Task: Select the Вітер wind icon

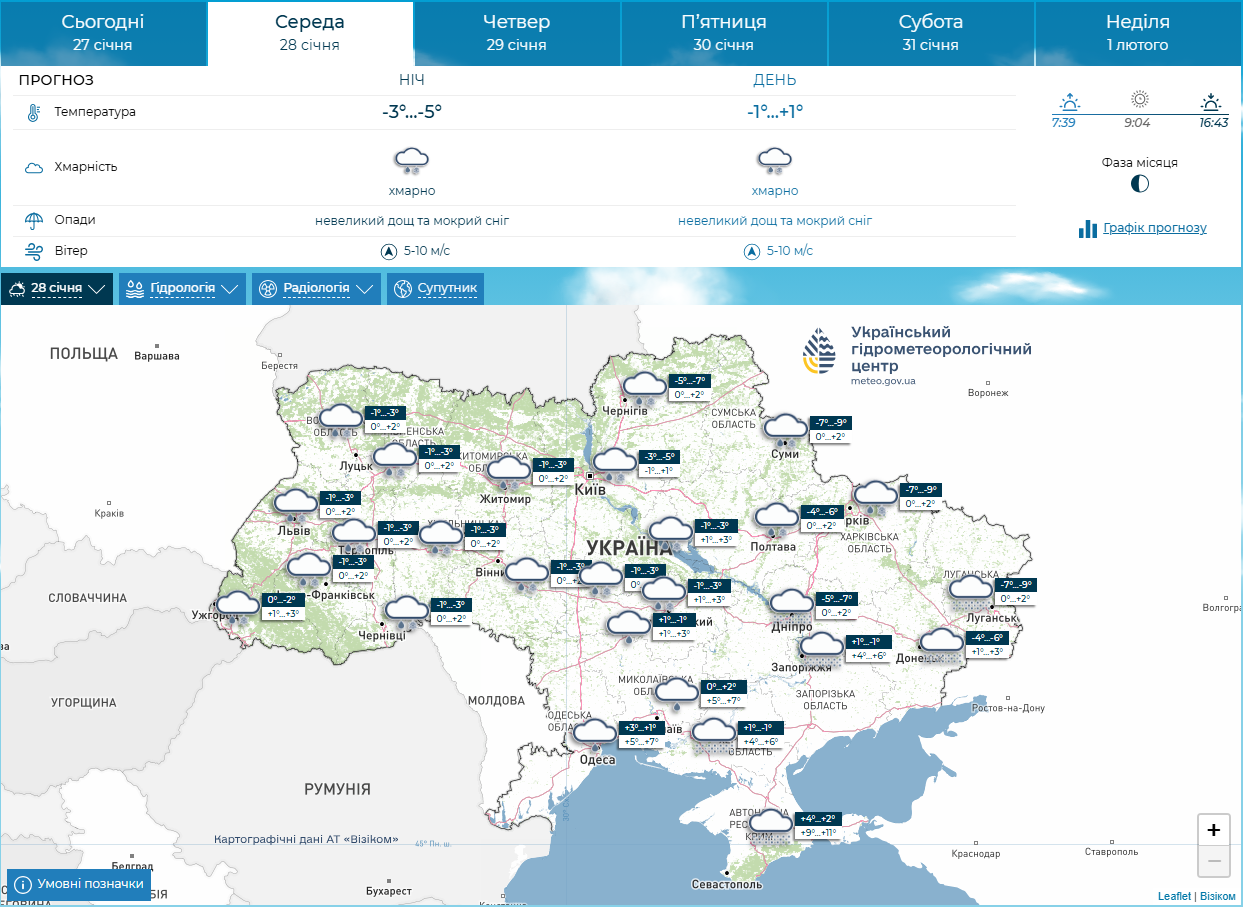Action: (x=33, y=251)
